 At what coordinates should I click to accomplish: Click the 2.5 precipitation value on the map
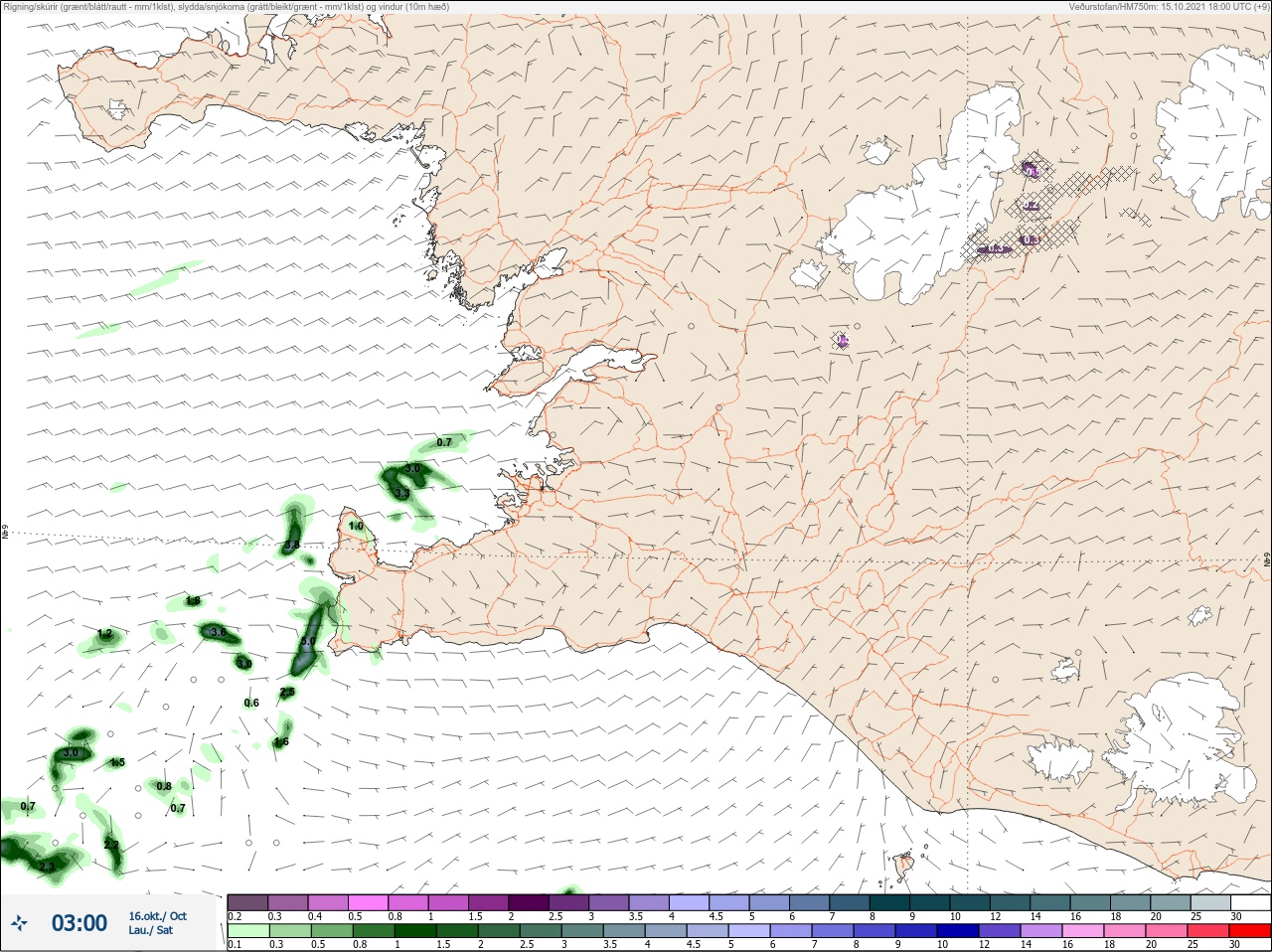[x=287, y=692]
